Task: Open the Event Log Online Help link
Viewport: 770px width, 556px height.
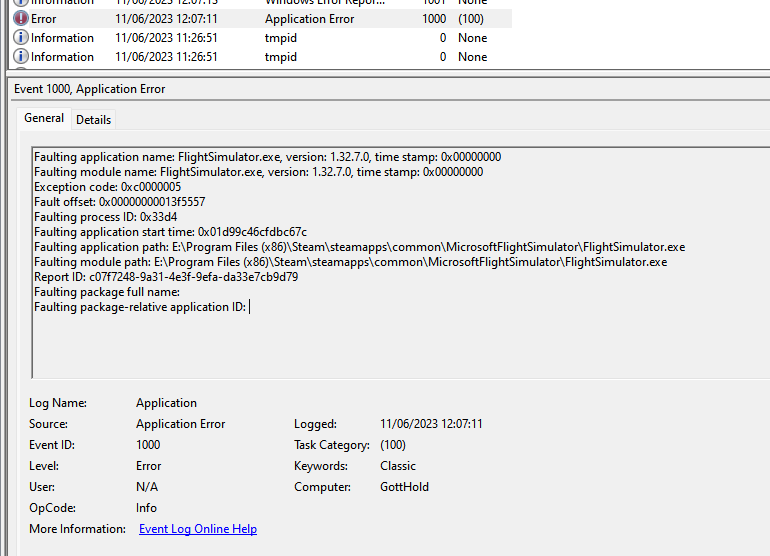Action: coord(197,529)
